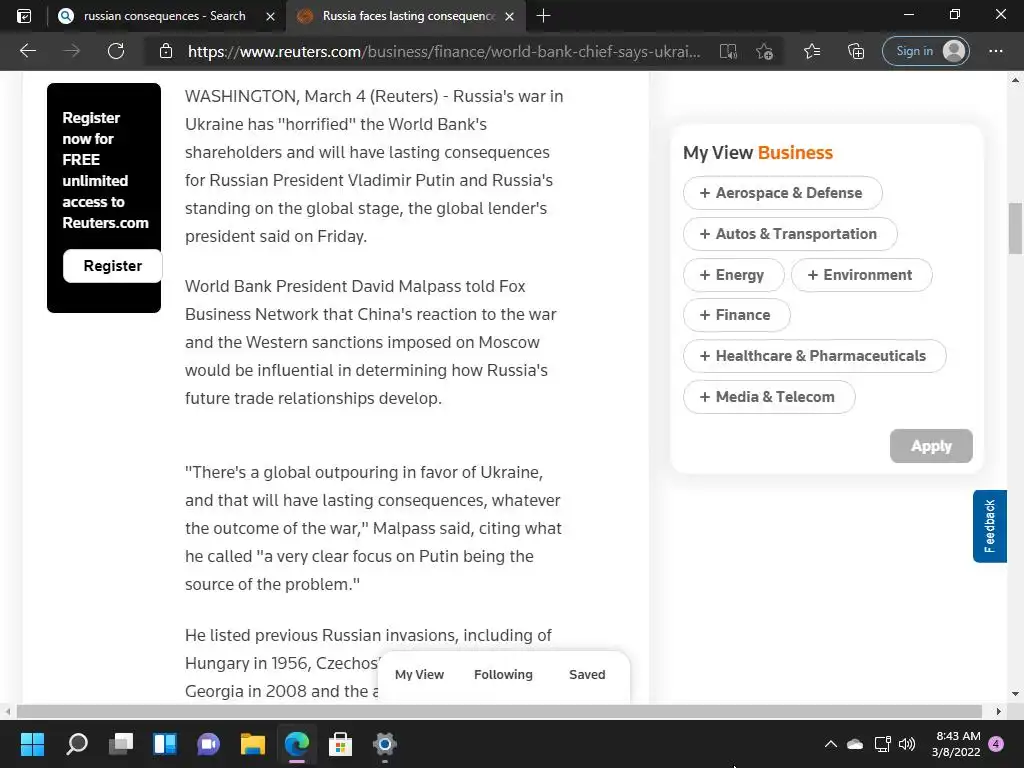Image resolution: width=1024 pixels, height=768 pixels.
Task: Open the notification center badge
Action: (x=996, y=744)
